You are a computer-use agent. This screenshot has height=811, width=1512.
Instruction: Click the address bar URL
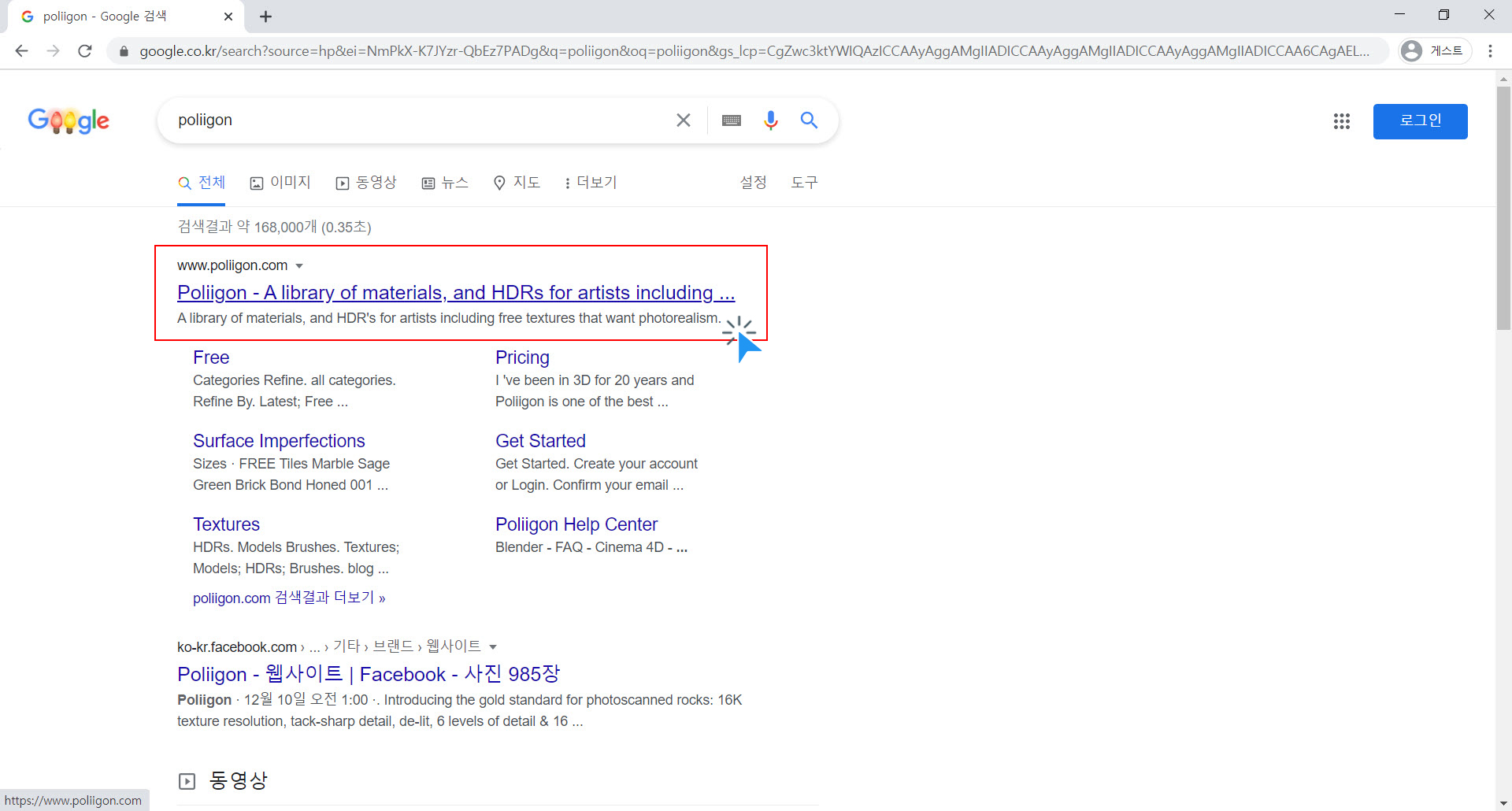pos(754,51)
